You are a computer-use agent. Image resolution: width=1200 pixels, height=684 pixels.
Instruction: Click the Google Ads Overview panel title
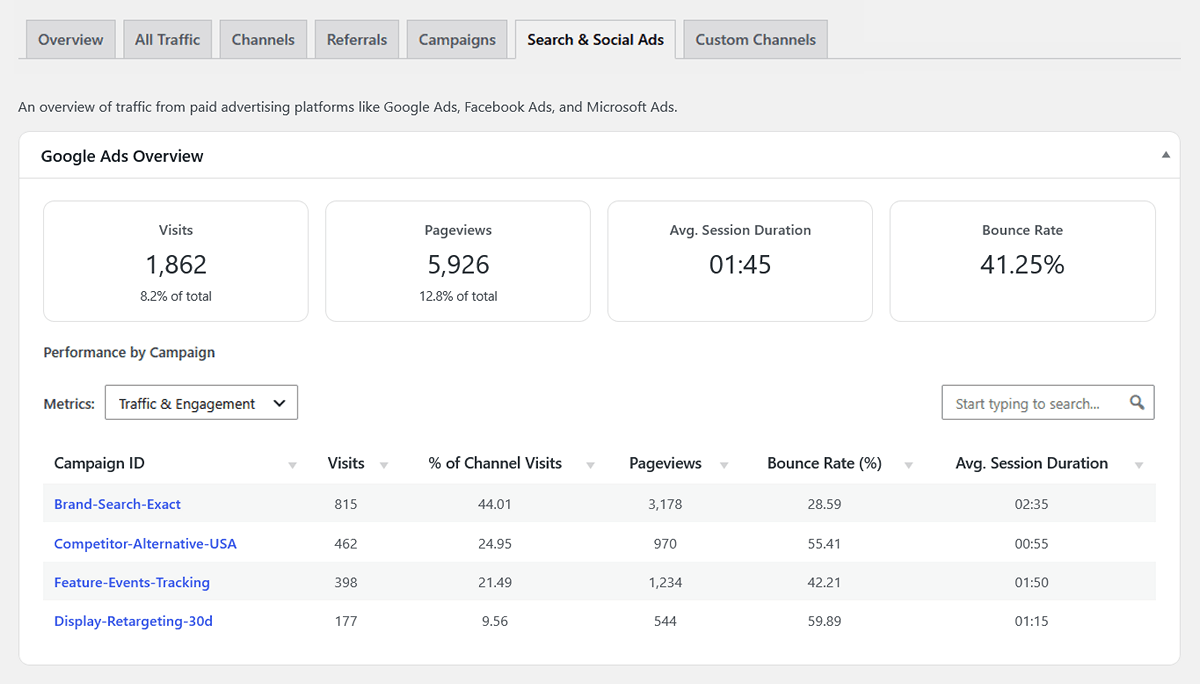pos(122,156)
